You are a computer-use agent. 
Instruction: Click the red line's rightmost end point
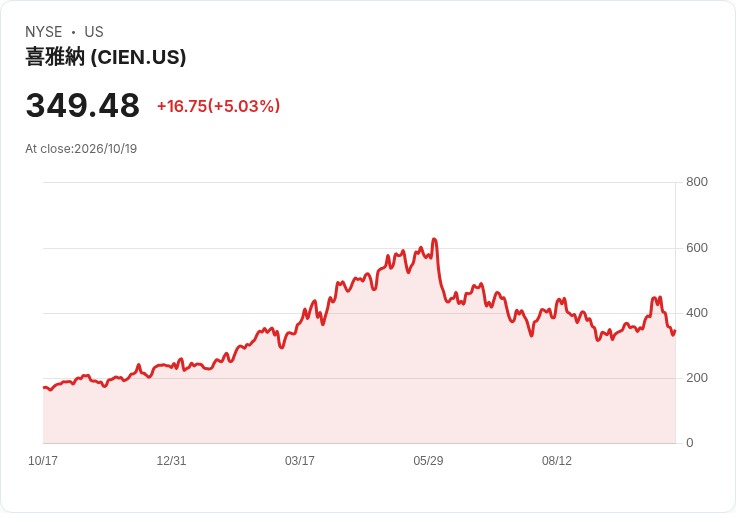[x=675, y=330]
